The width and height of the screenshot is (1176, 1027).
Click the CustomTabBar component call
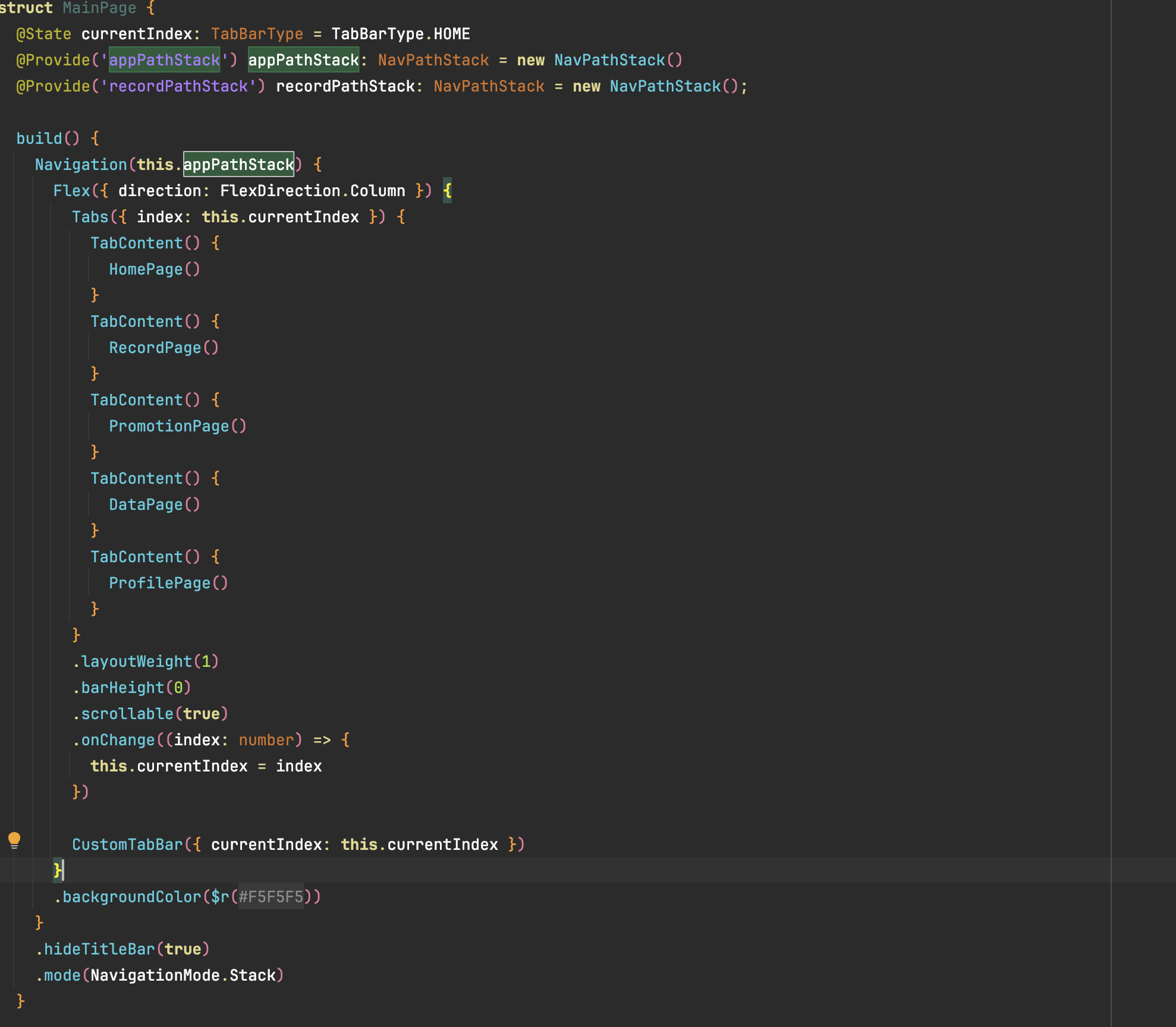[298, 845]
